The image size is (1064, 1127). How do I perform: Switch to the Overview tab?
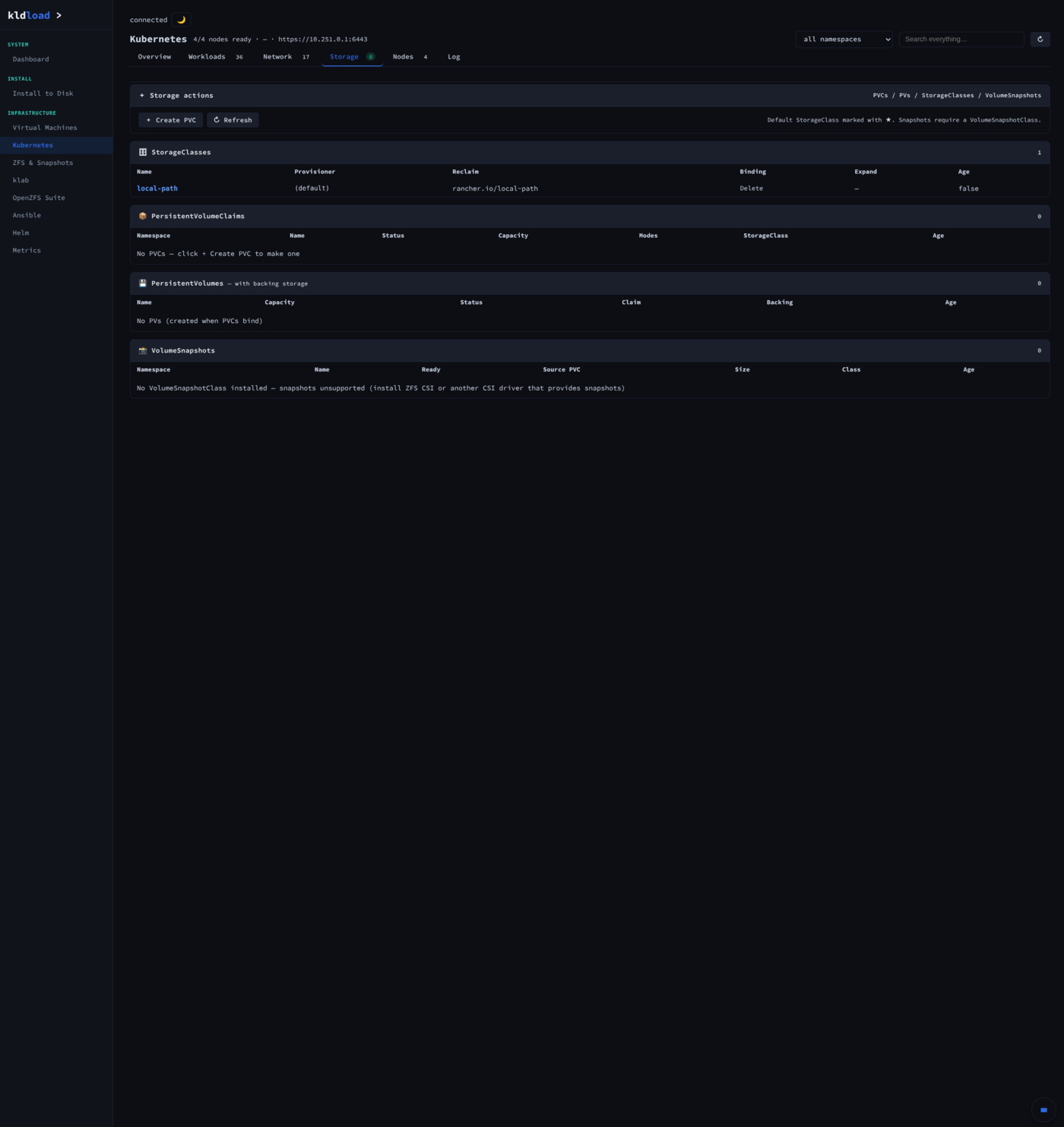coord(154,57)
